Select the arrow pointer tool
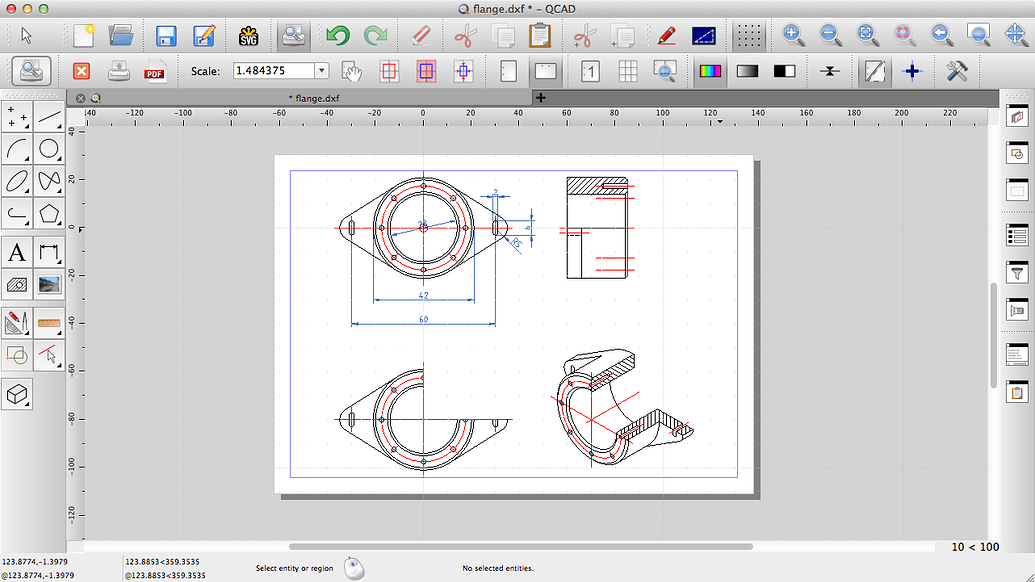Screen dimensions: 1035x582 pos(26,35)
